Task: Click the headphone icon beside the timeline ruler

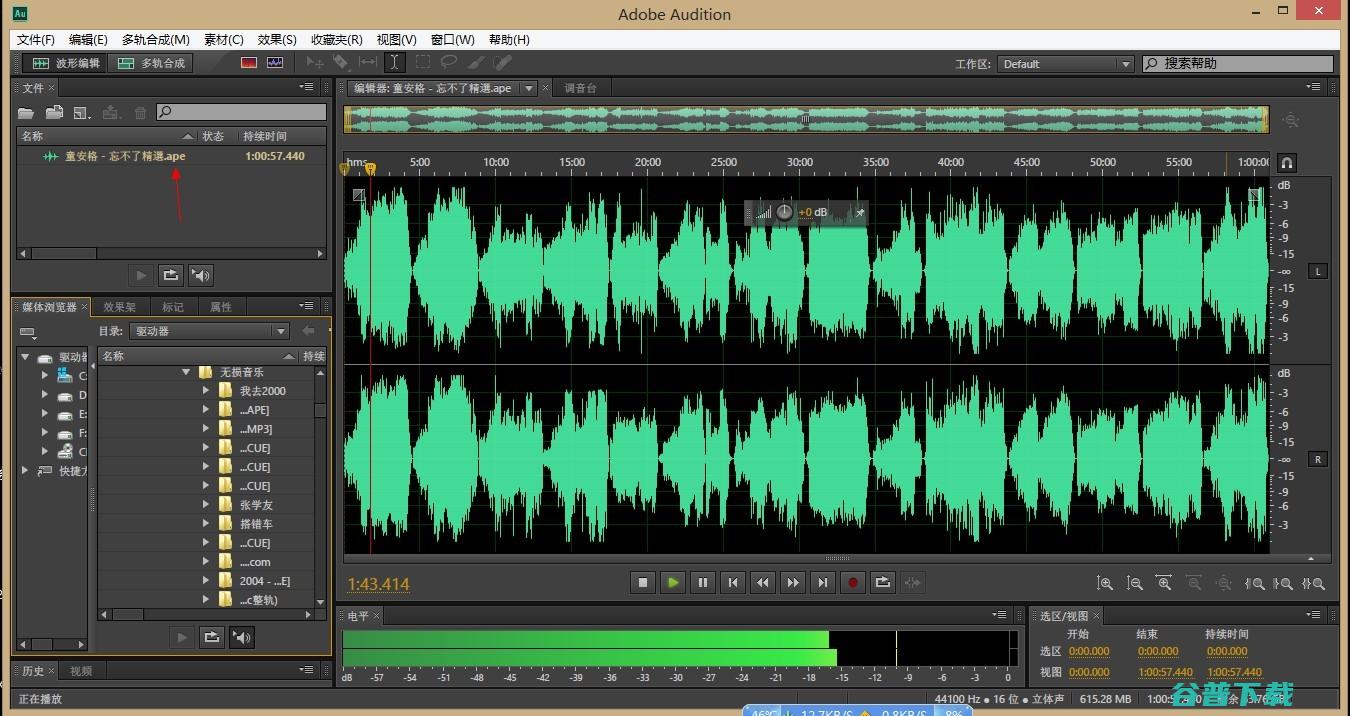Action: coord(1287,162)
